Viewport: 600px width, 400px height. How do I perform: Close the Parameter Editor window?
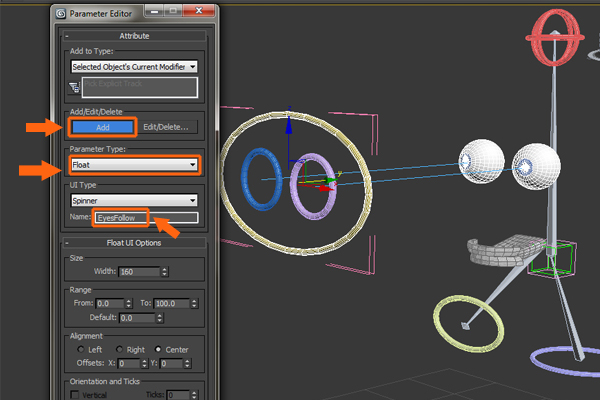pos(199,11)
